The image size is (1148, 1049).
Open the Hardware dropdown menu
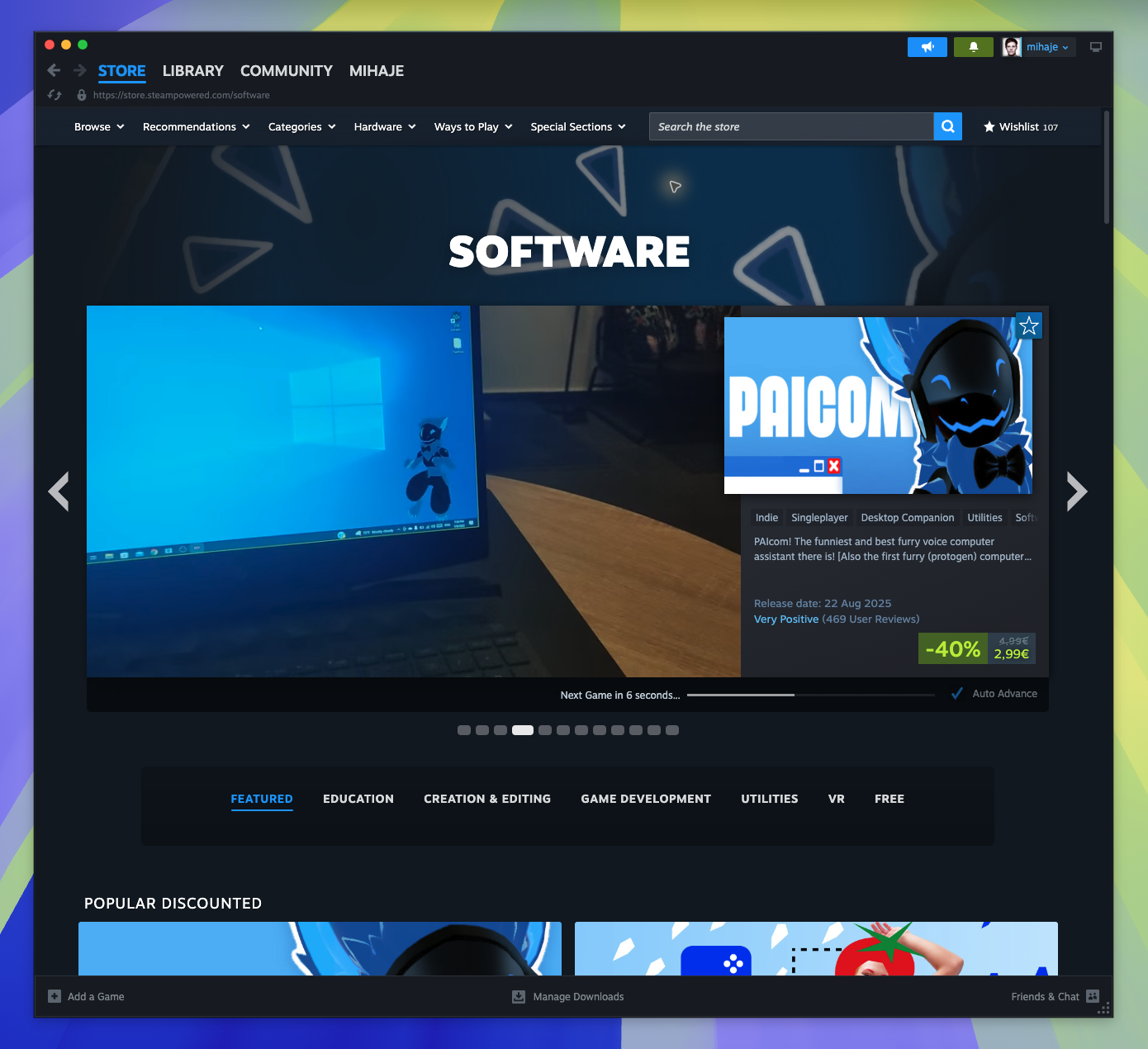(x=385, y=126)
